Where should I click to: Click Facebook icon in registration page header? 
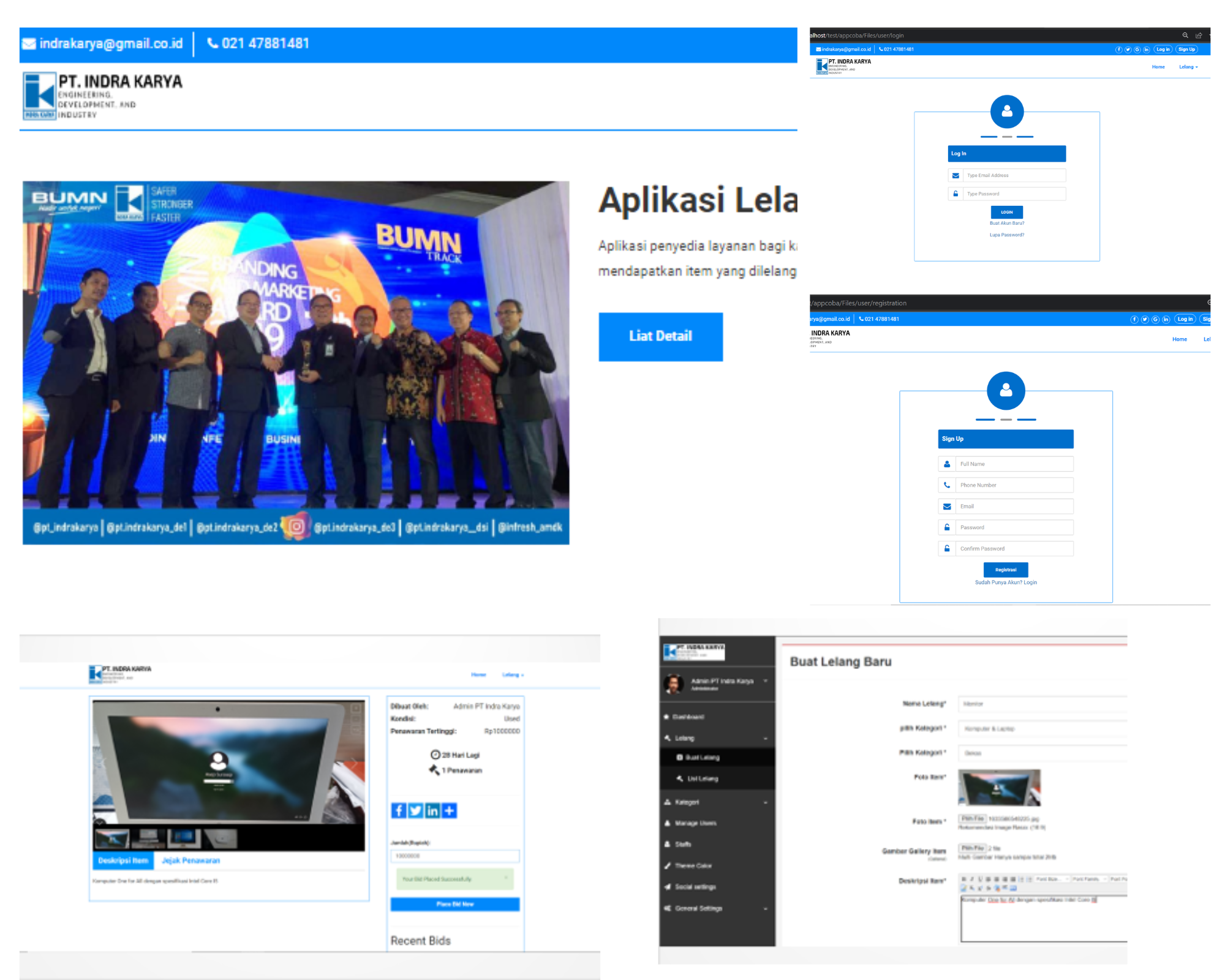click(1134, 319)
